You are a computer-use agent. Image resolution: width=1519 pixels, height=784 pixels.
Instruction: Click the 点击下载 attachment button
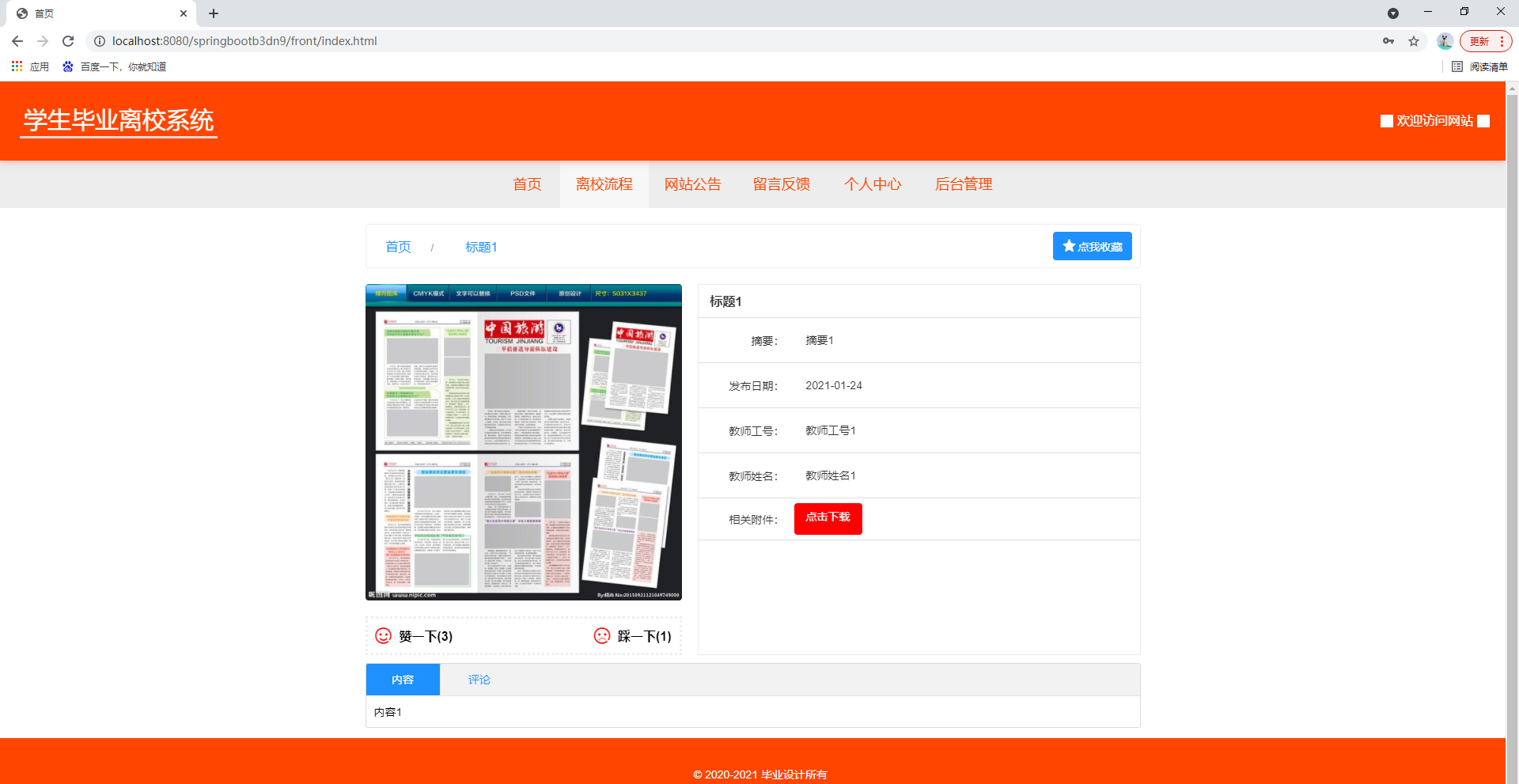[x=828, y=518]
